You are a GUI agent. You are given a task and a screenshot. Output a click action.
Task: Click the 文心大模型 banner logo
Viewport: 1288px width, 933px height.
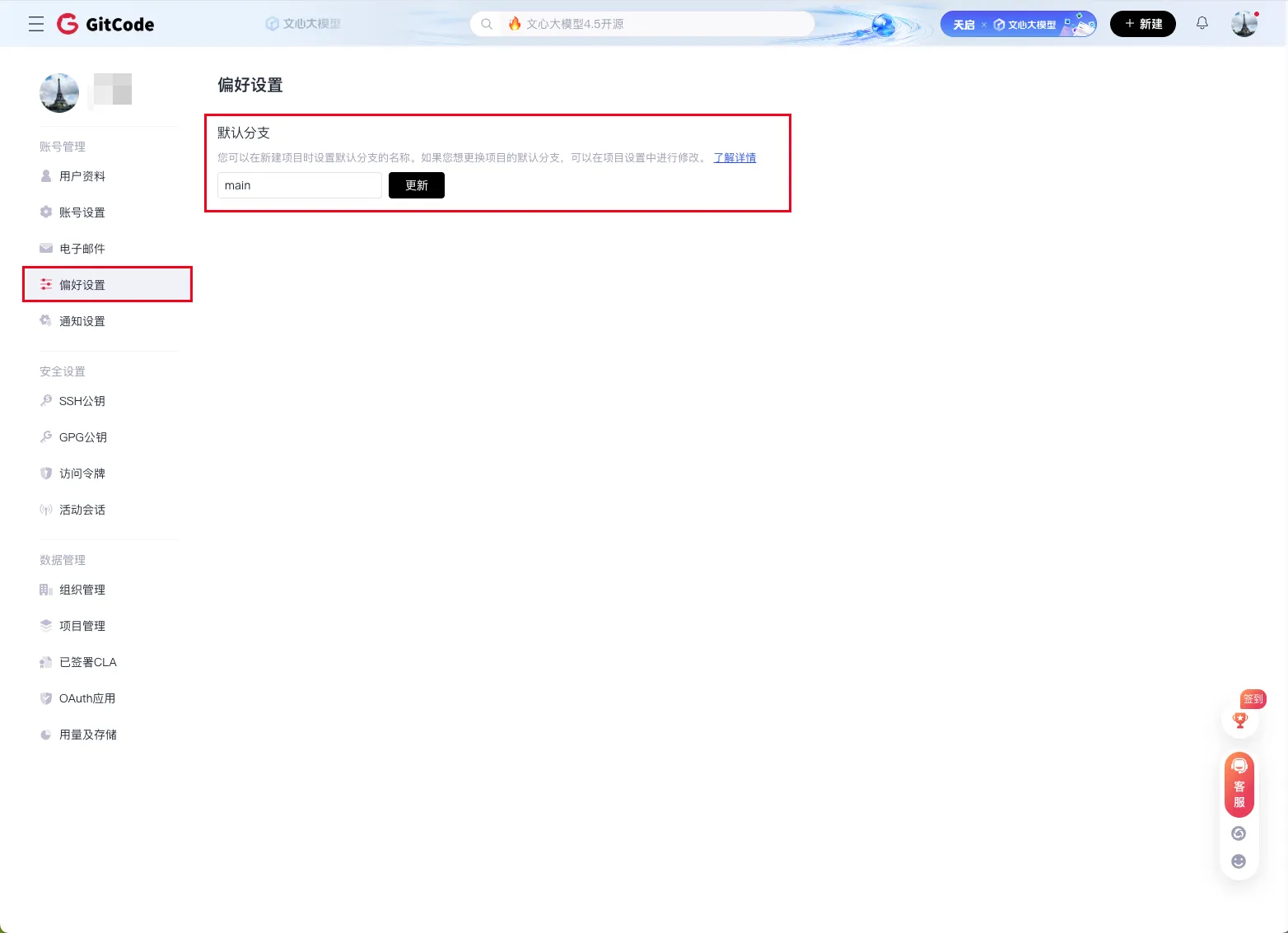(303, 24)
